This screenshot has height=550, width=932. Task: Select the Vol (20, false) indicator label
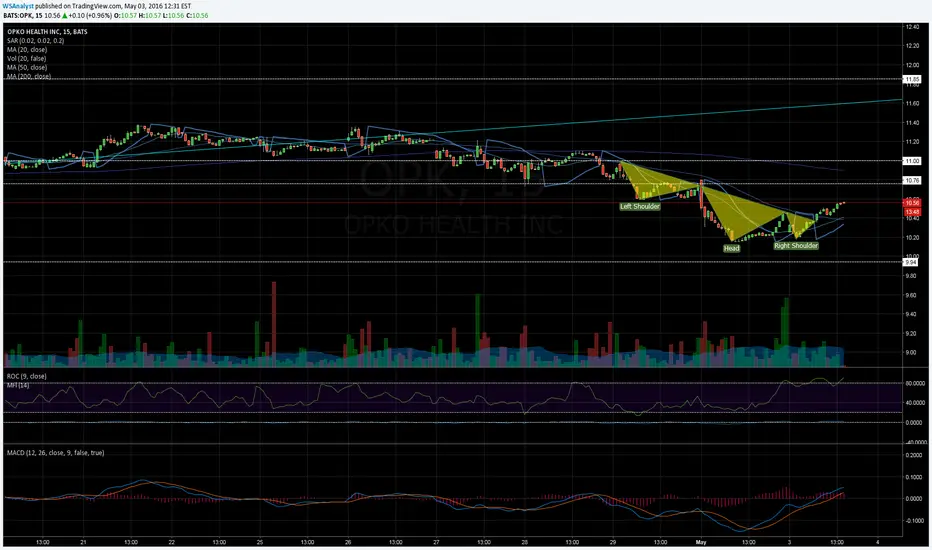[x=26, y=58]
